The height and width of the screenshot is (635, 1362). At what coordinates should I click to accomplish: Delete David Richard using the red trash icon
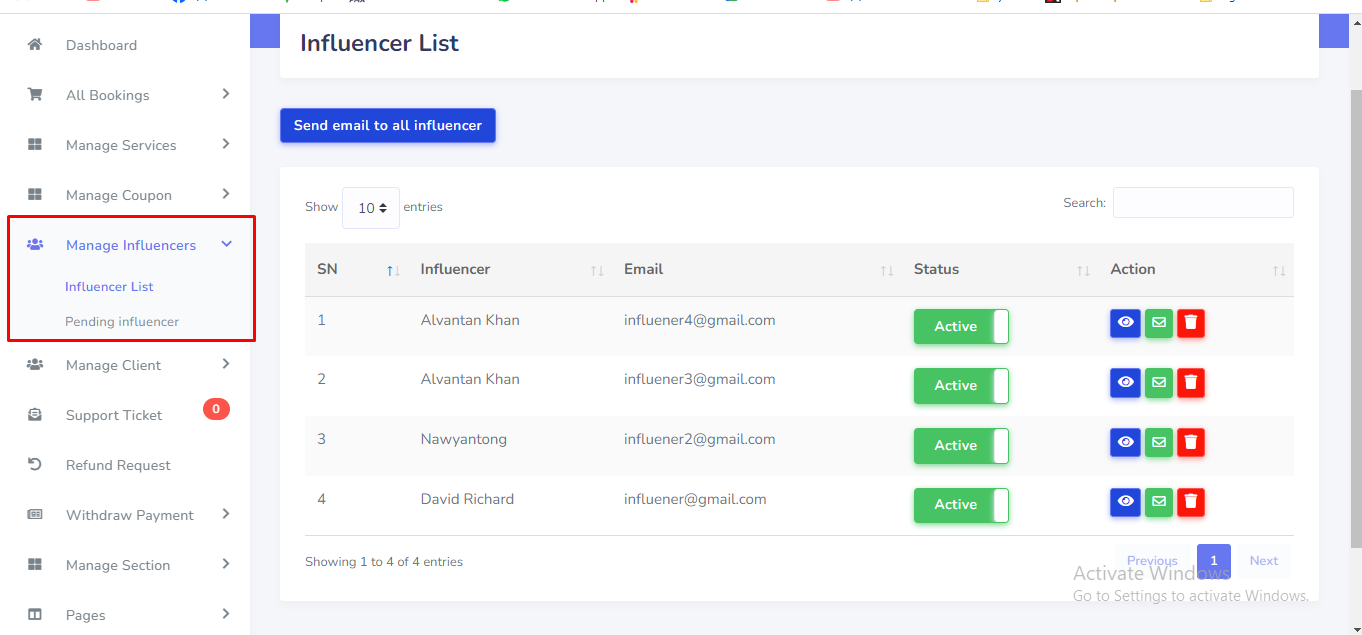click(x=1190, y=502)
